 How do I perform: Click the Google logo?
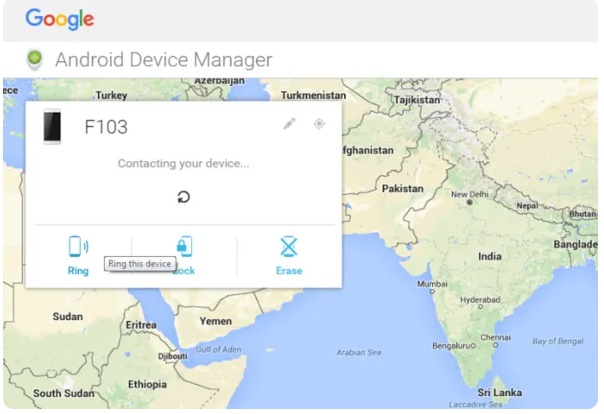(x=60, y=19)
